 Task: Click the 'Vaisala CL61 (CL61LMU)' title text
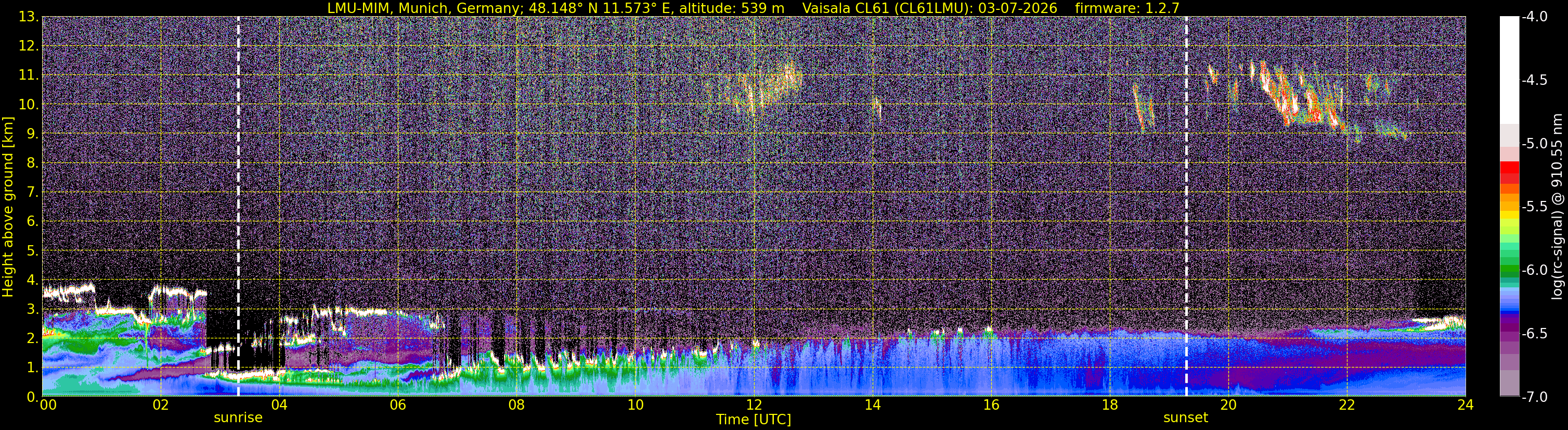886,8
